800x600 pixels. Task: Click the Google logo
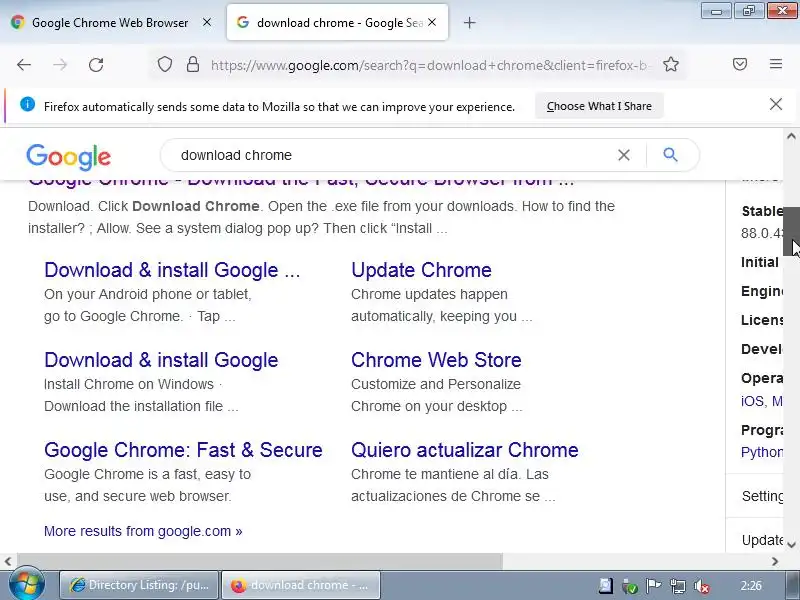[68, 157]
